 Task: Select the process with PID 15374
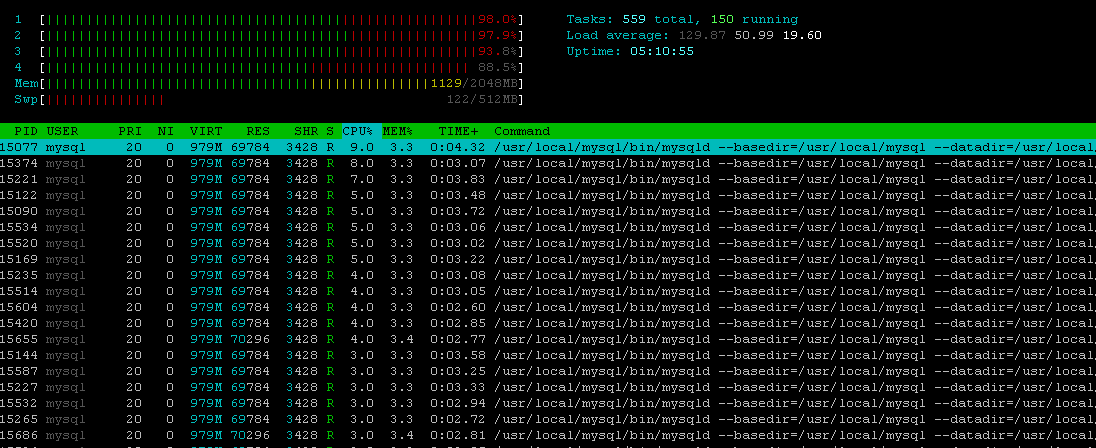[548, 164]
